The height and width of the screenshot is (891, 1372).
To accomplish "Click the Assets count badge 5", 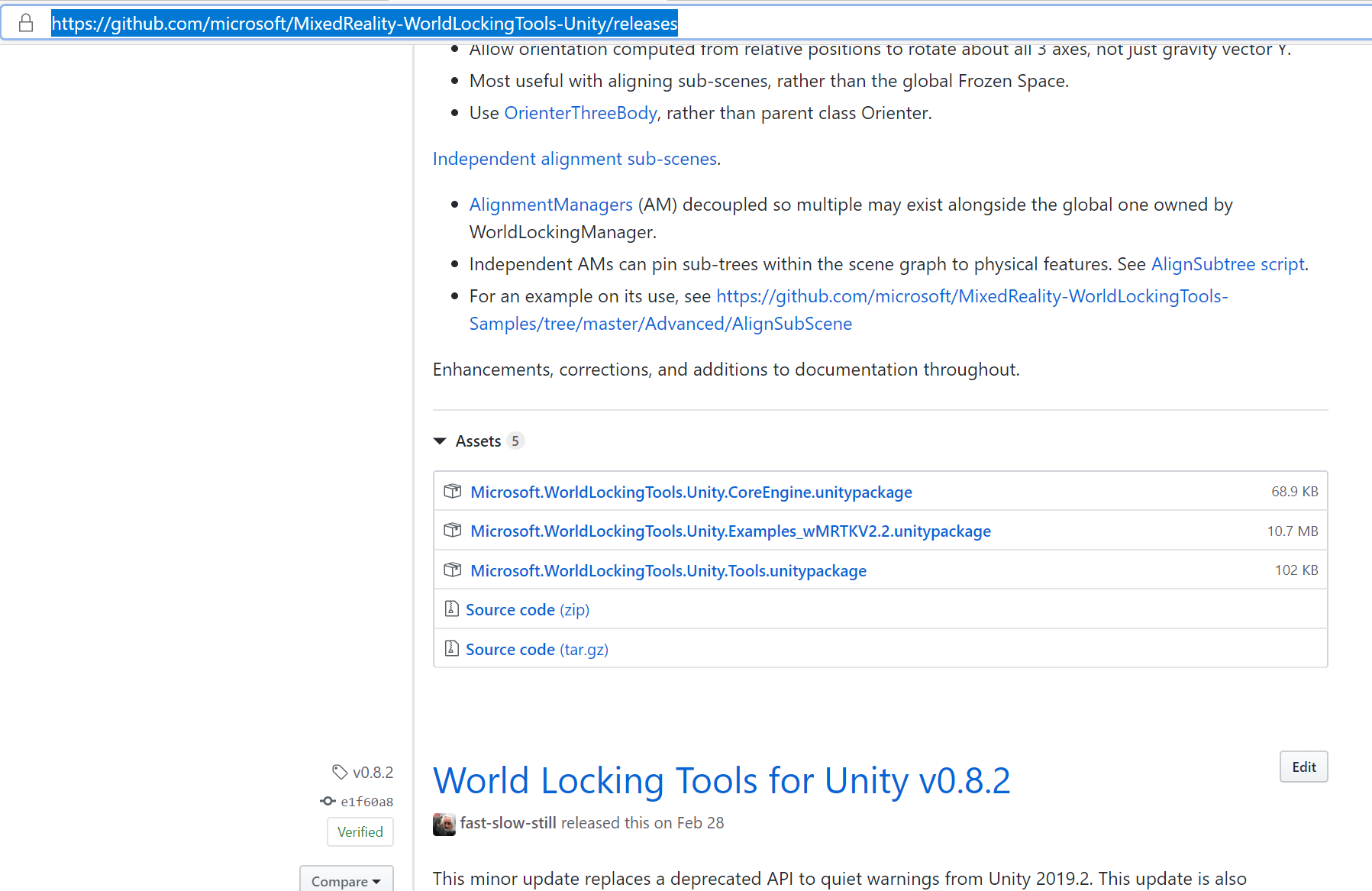I will pos(515,441).
